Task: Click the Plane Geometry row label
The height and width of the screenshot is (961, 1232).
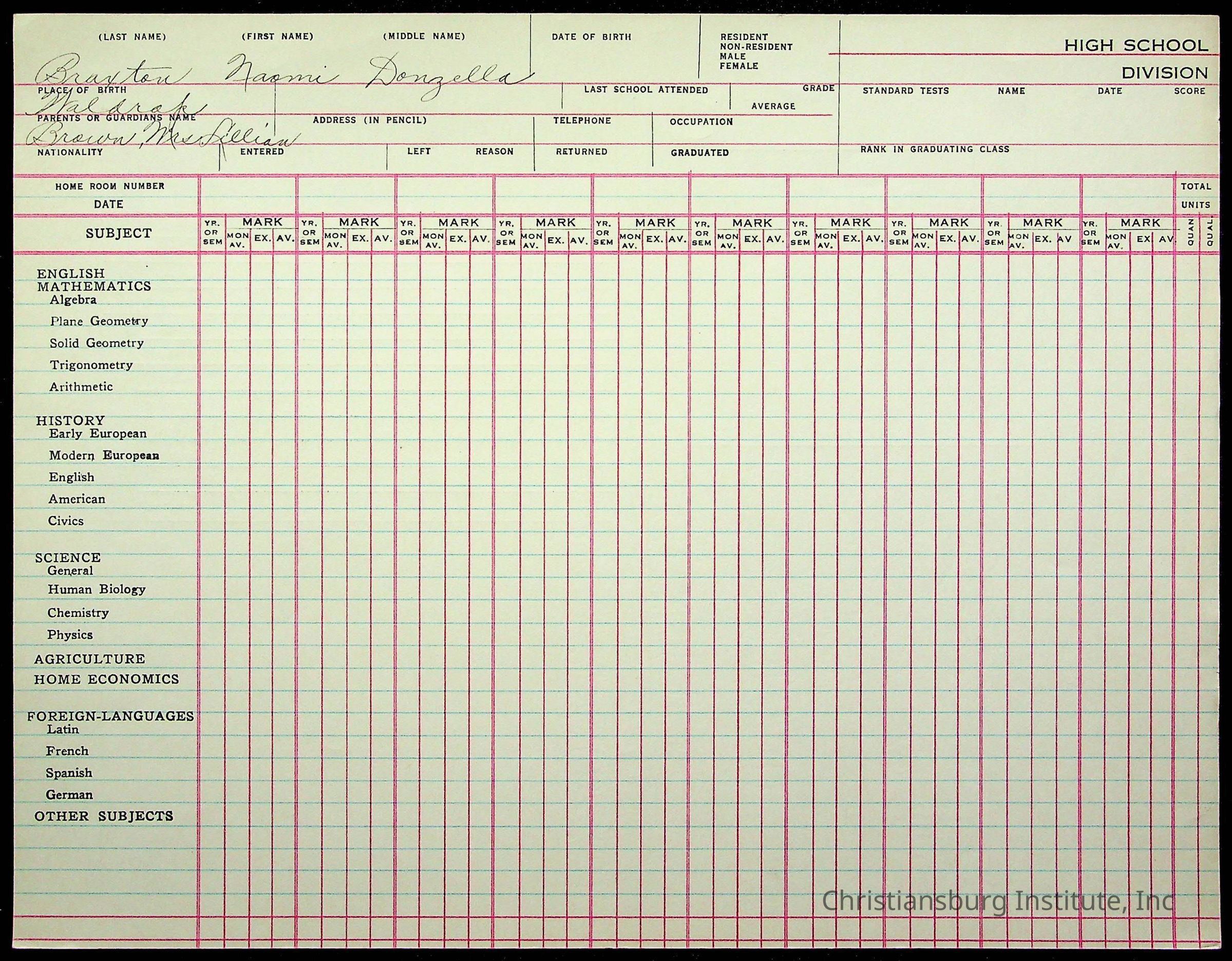Action: [99, 321]
